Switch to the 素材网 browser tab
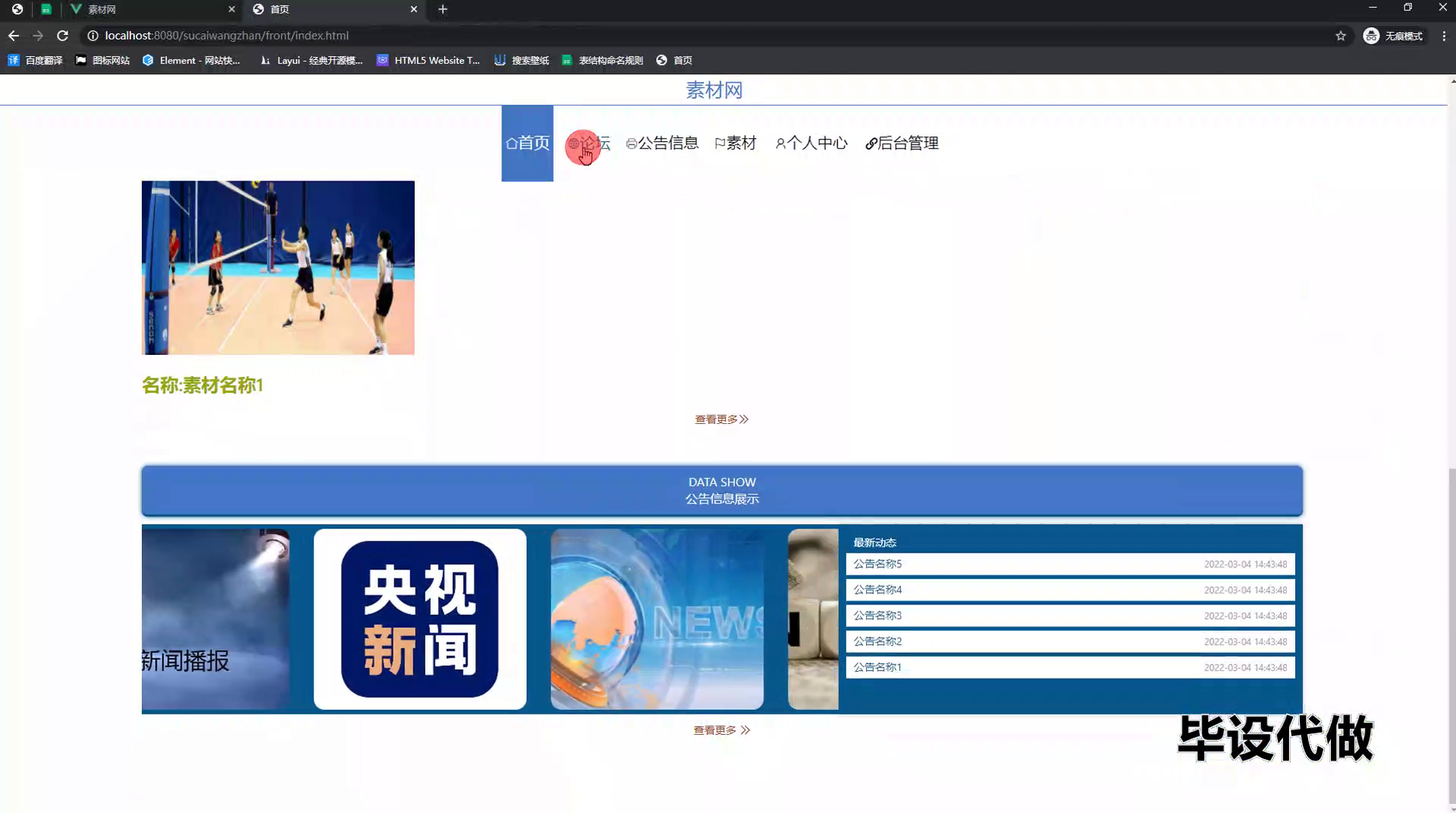1456x813 pixels. [152, 9]
